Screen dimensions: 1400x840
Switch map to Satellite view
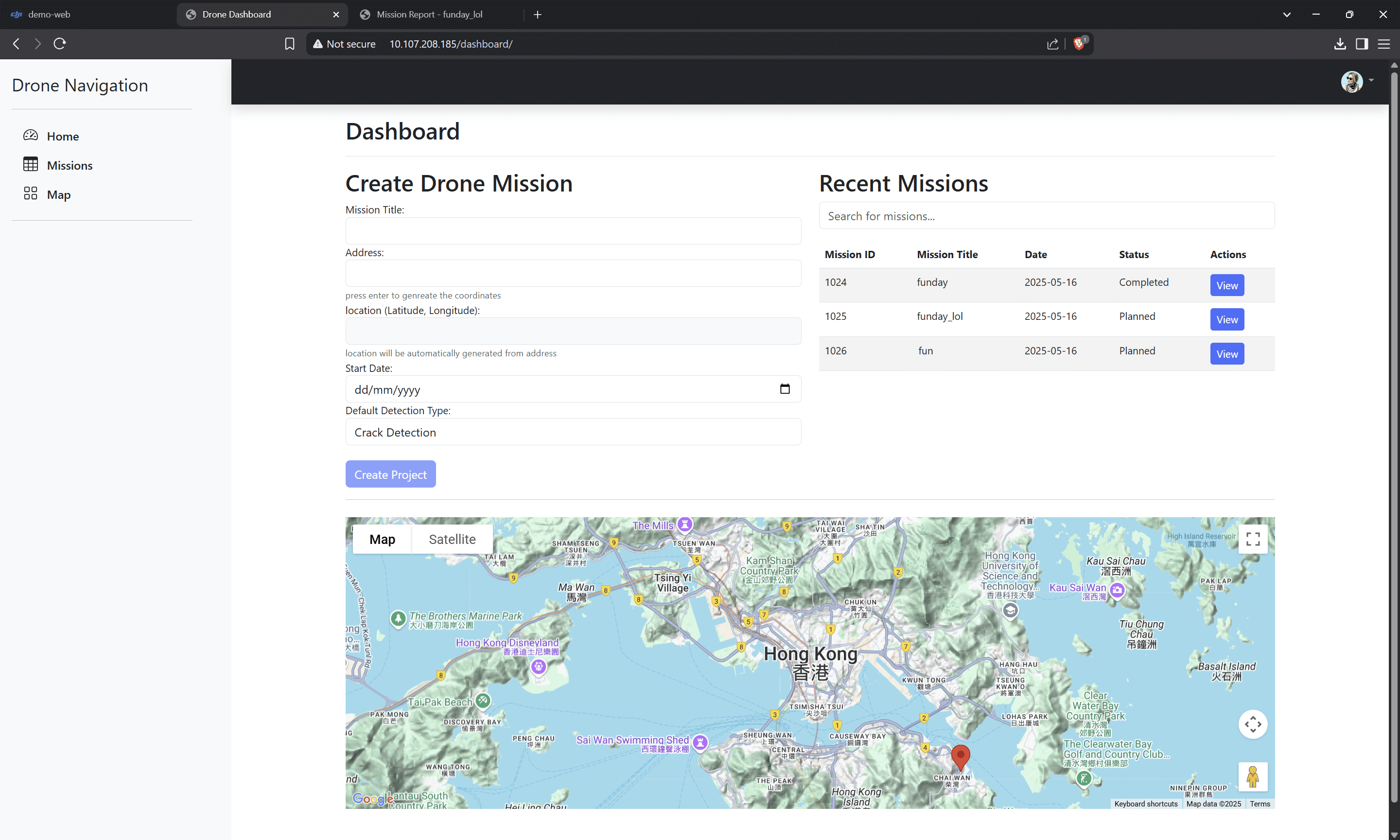pos(452,539)
